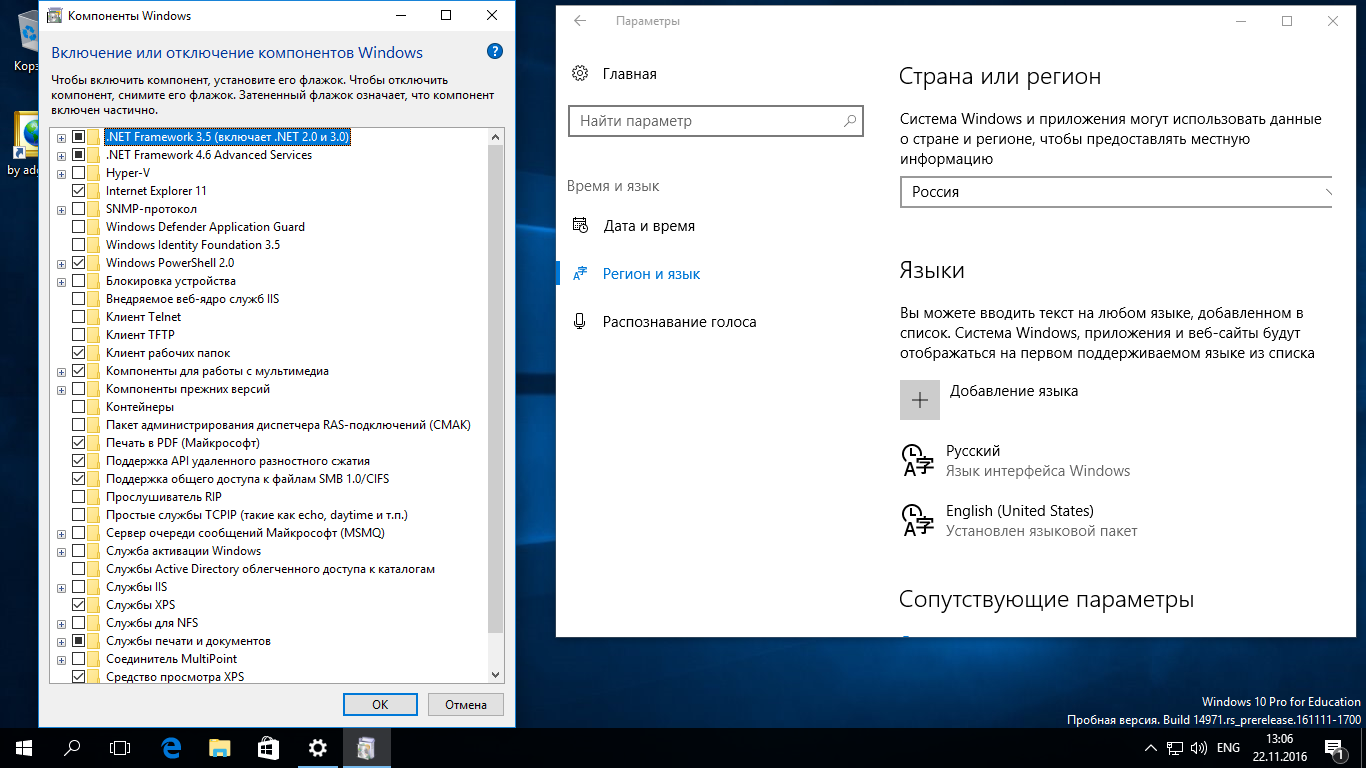Click the plus icon for adding language
The image size is (1366, 768).
pyautogui.click(x=919, y=399)
